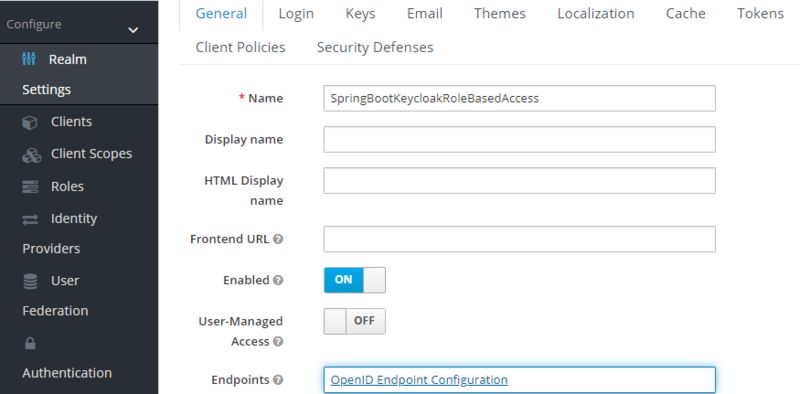Go to the Localization tab
The image size is (800, 394).
click(595, 14)
